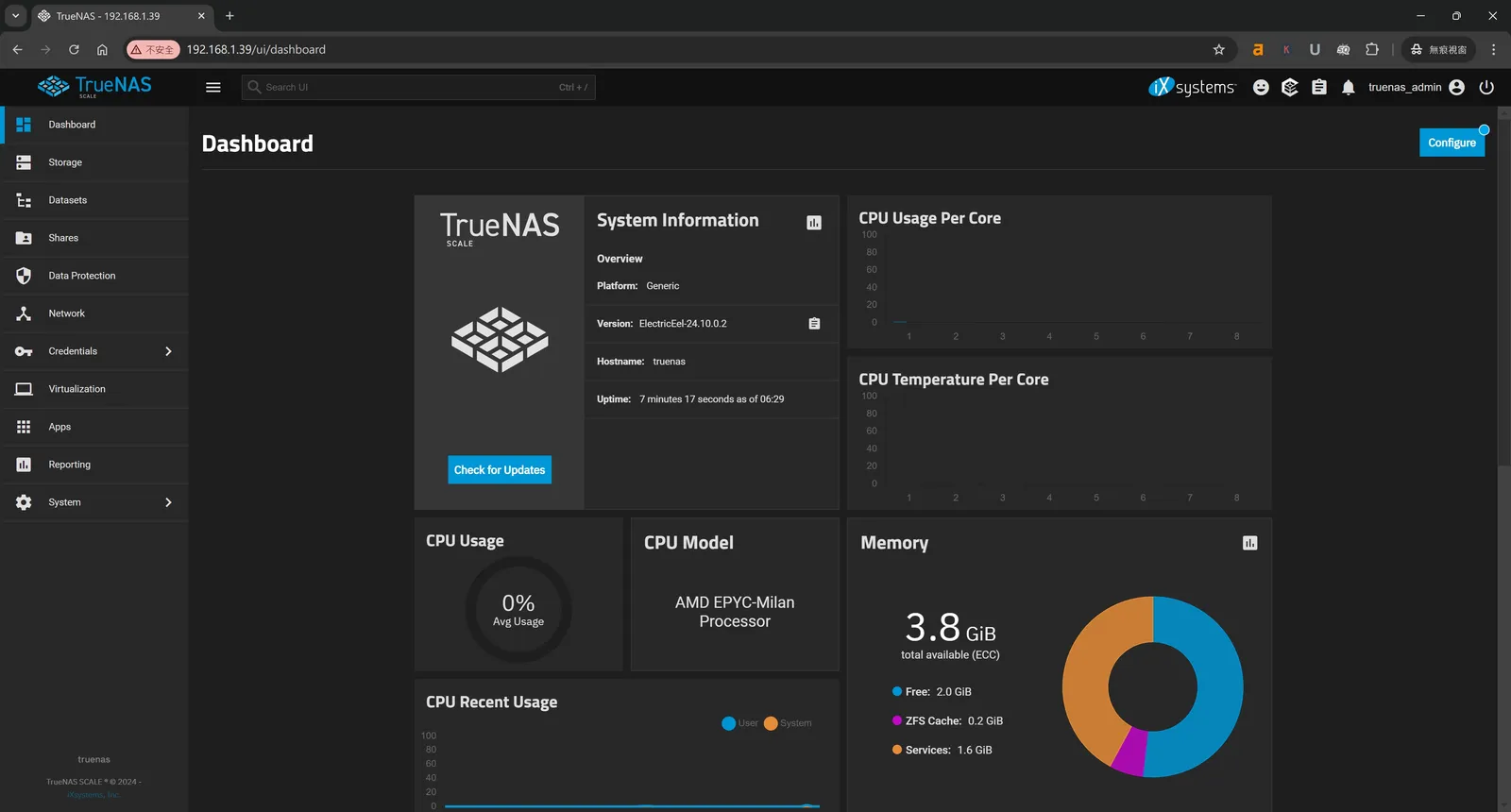Open Alerts bell icon
Image resolution: width=1511 pixels, height=812 pixels.
pos(1349,87)
